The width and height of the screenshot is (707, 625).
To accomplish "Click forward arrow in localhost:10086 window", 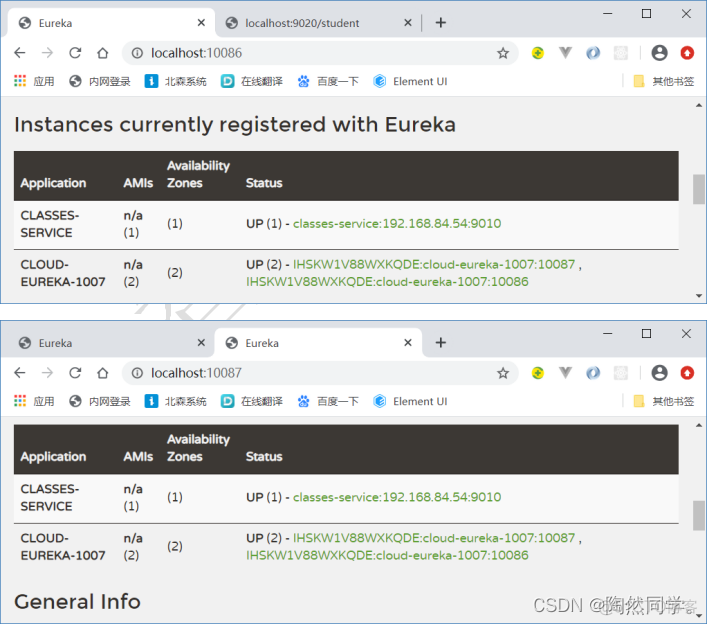I will click(x=47, y=53).
